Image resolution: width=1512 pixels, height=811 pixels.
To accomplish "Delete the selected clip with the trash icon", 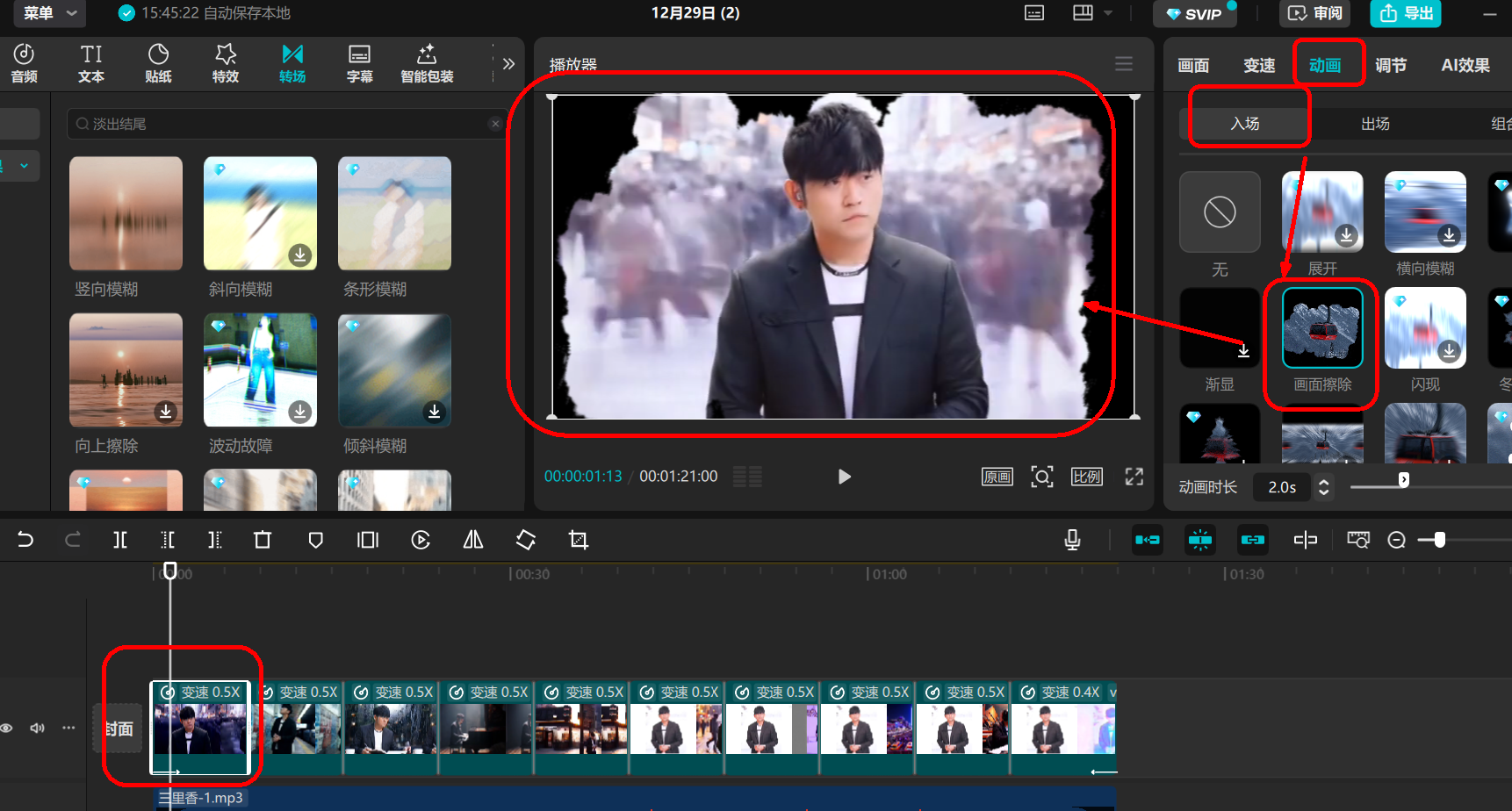I will point(263,540).
